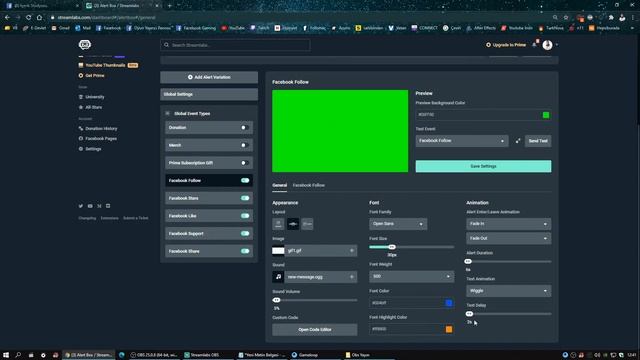Click the green preview background color swatch
The height and width of the screenshot is (360, 640).
[546, 115]
